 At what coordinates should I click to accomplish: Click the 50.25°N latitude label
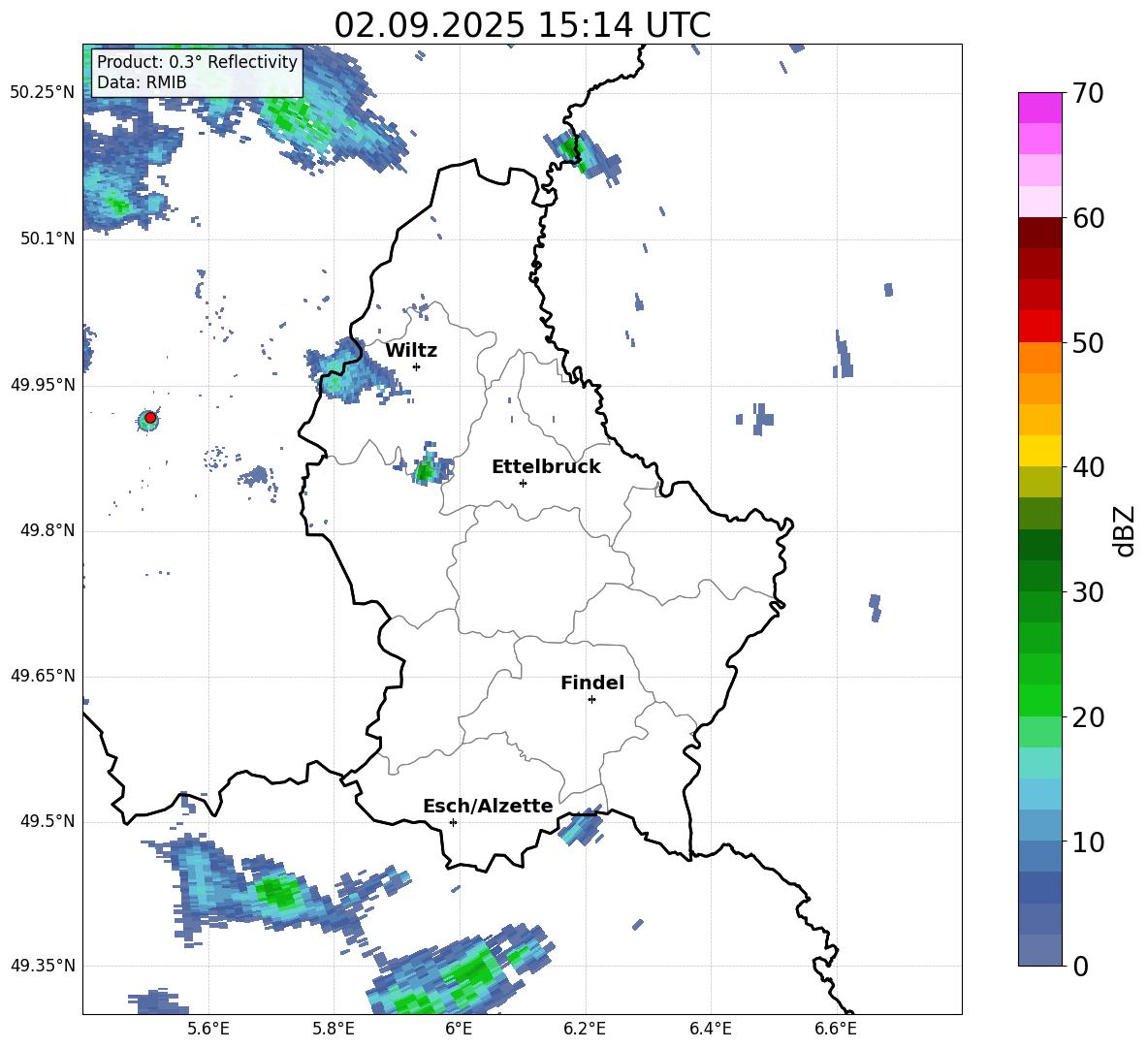point(43,93)
